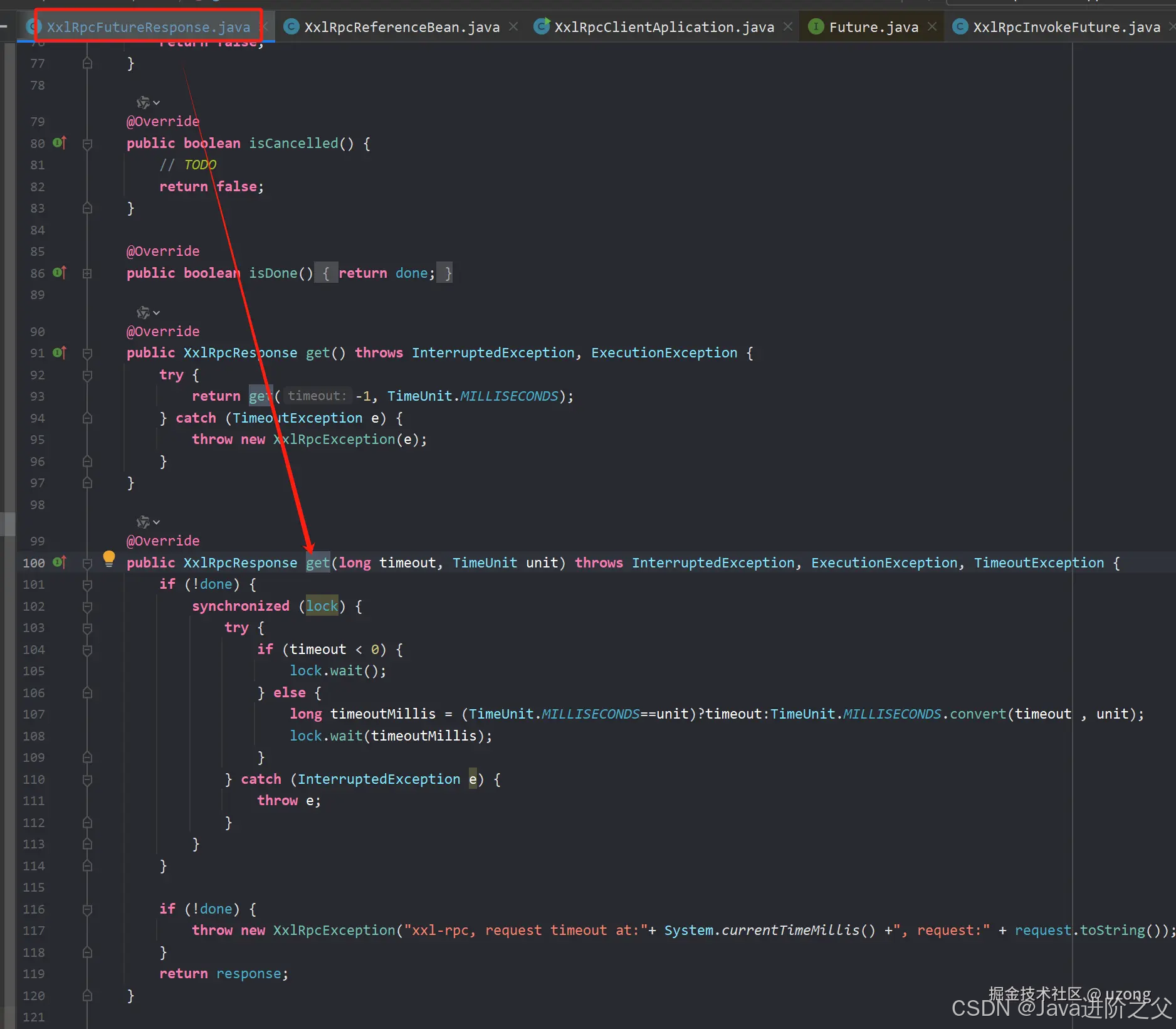
Task: Switch to XxlRpcFutureResponse.java tab
Action: click(148, 27)
